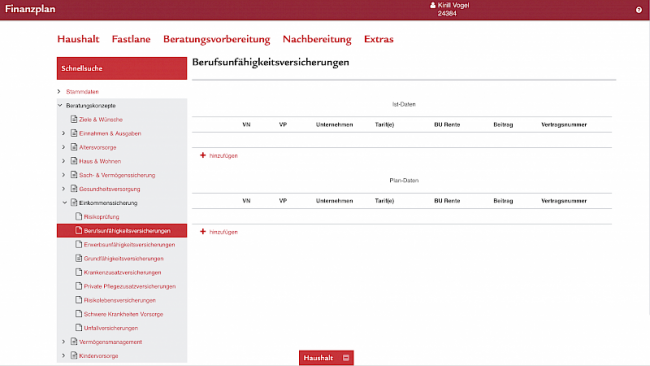
Task: Open Einnahmen & Ausgaben section
Action: pos(110,133)
